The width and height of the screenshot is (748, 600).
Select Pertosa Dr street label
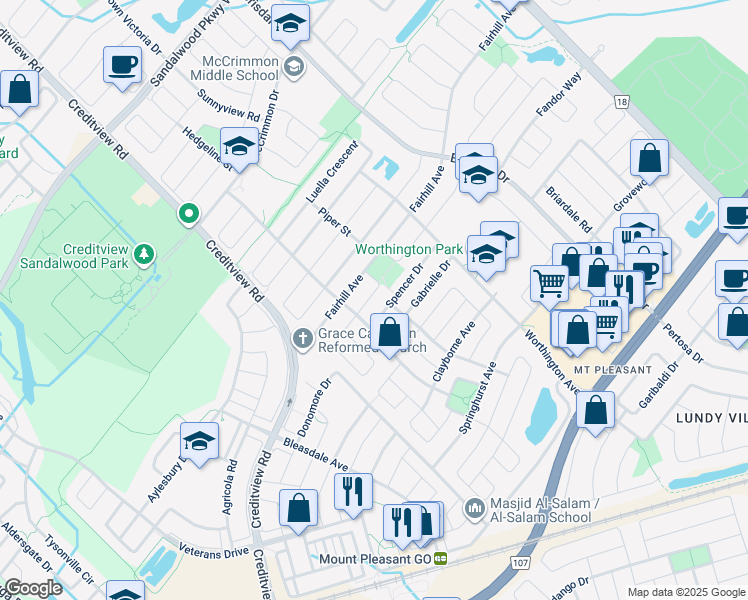[x=683, y=343]
